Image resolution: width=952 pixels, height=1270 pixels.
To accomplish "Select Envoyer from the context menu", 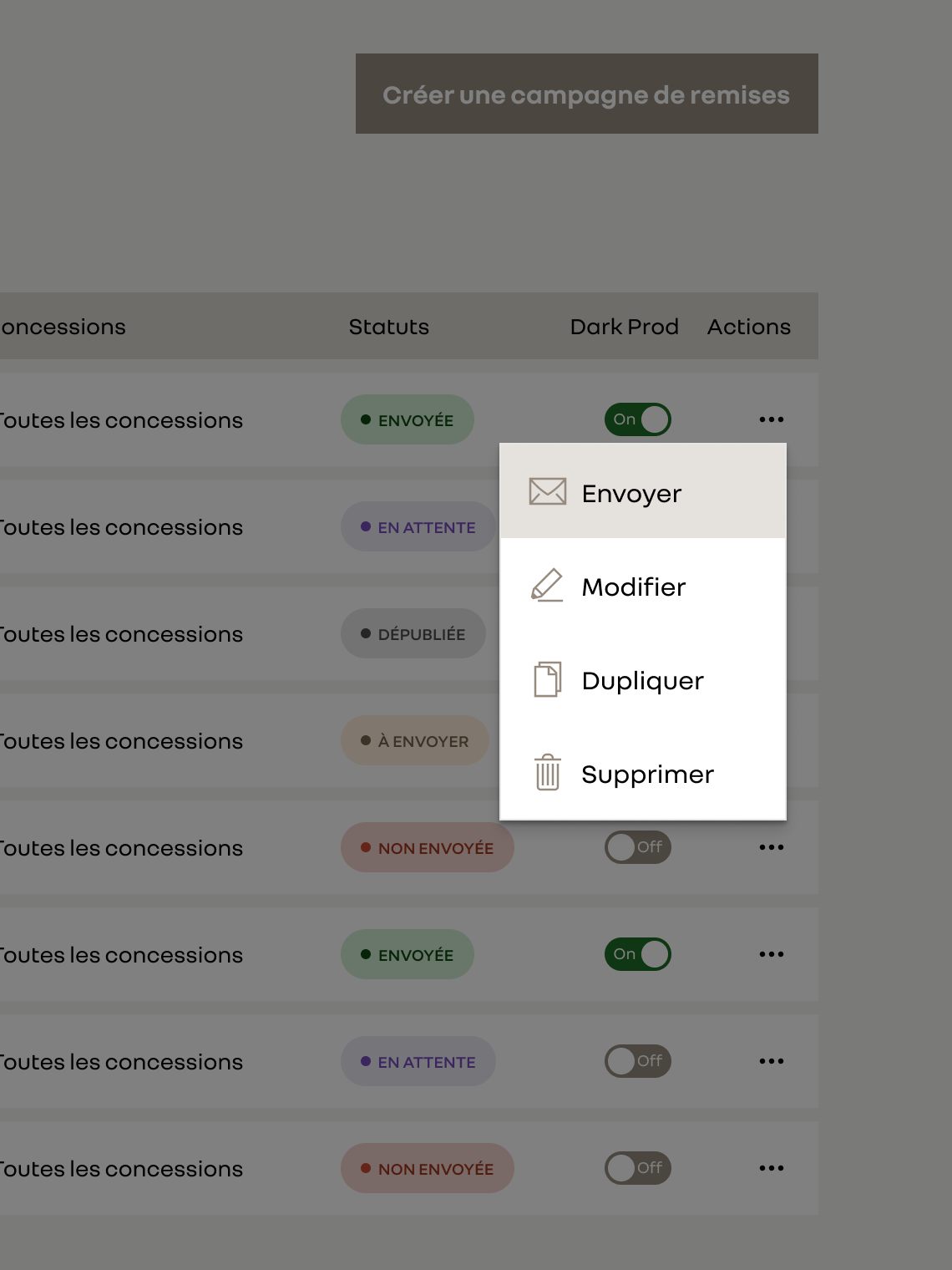I will [x=643, y=491].
